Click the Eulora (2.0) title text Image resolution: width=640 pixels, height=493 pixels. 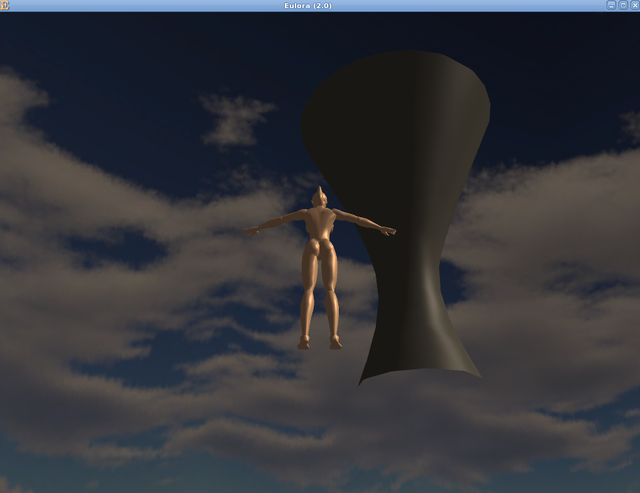point(308,5)
